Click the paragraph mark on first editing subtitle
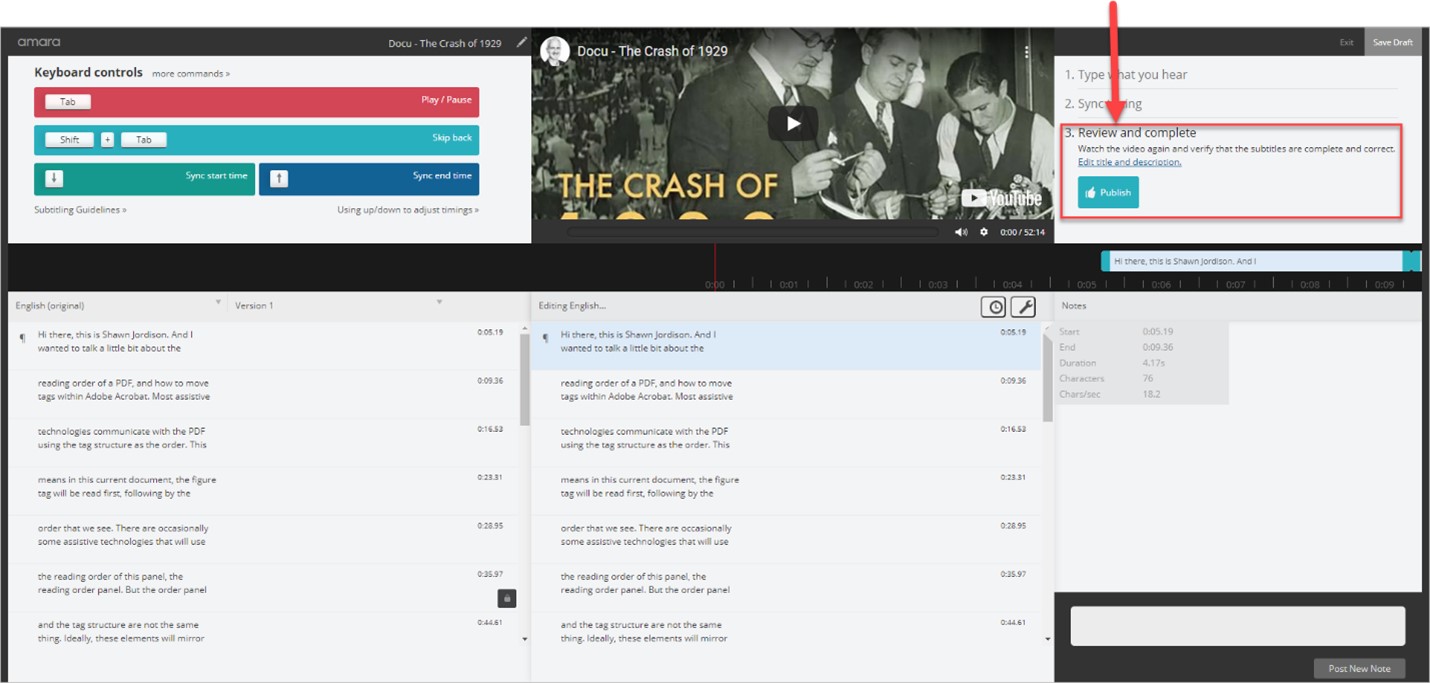Screen dimensions: 1430x683 click(545, 338)
